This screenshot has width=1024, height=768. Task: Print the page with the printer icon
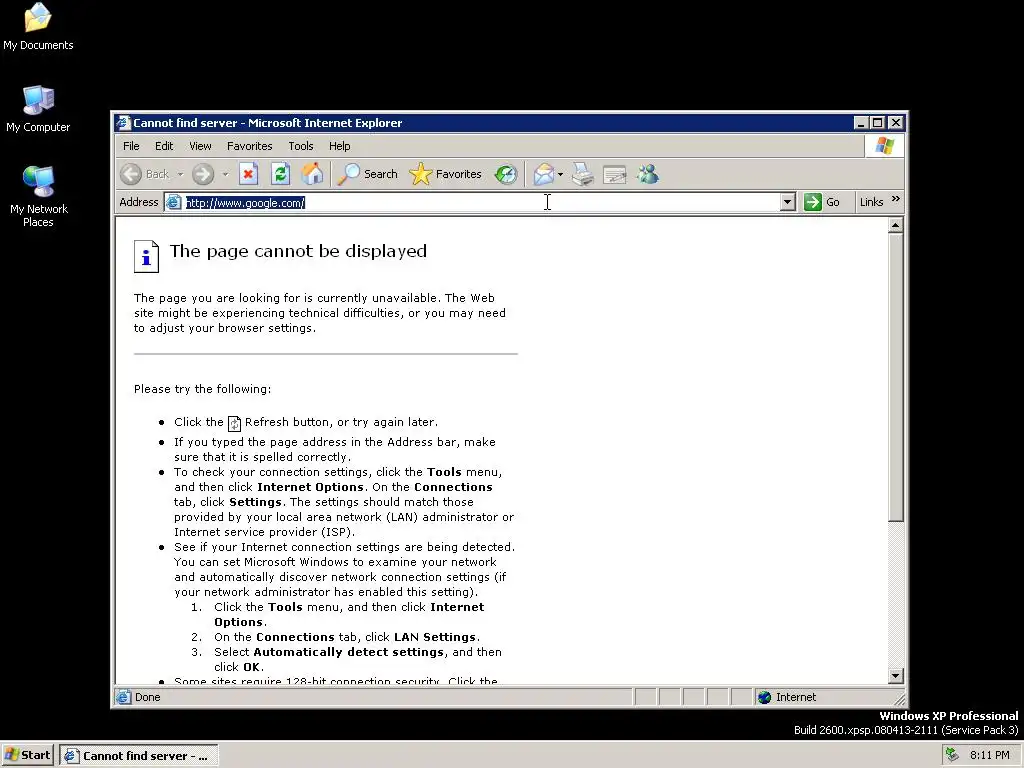[583, 174]
